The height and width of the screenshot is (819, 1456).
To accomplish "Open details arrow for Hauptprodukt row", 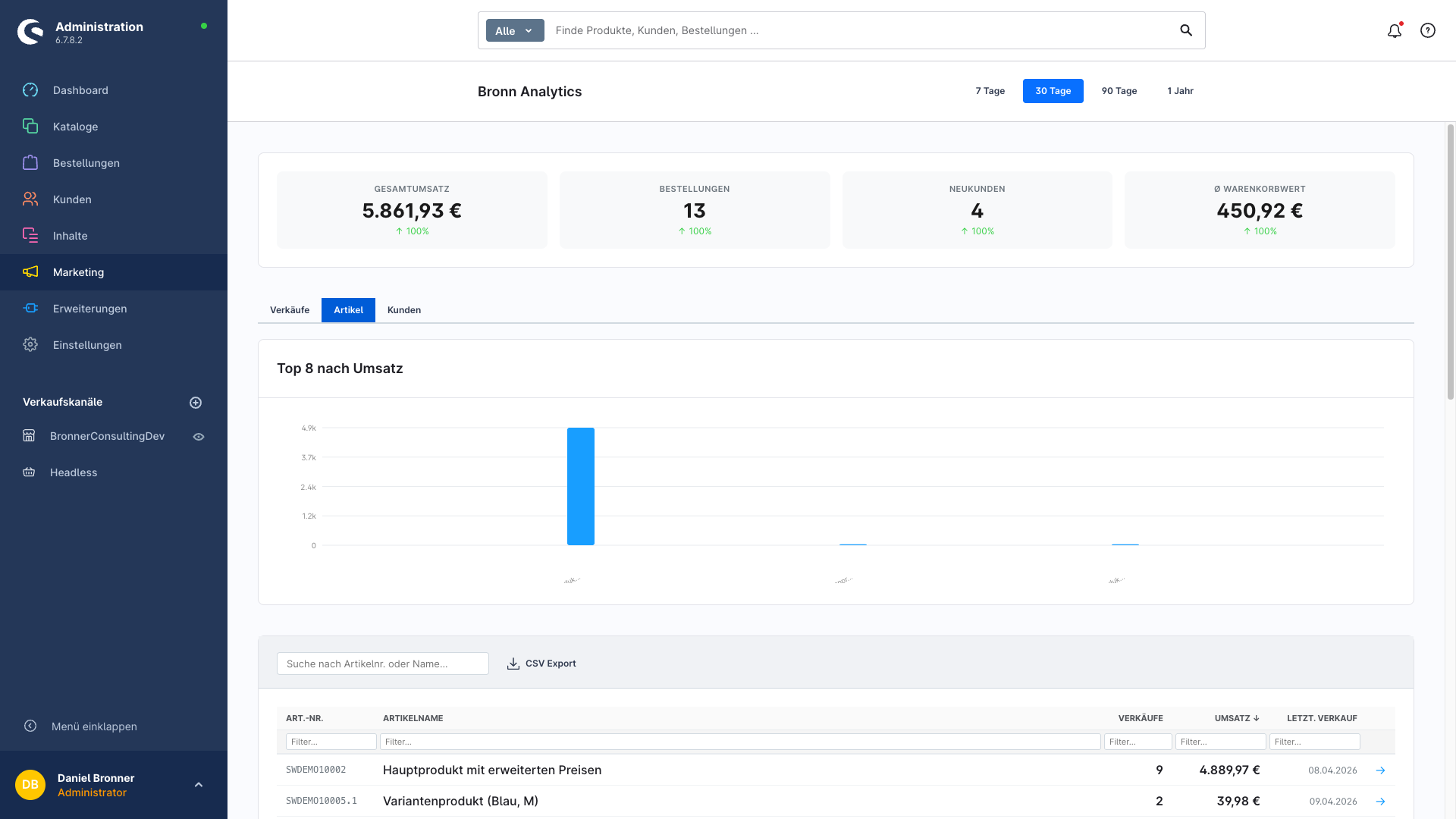I will 1380,770.
